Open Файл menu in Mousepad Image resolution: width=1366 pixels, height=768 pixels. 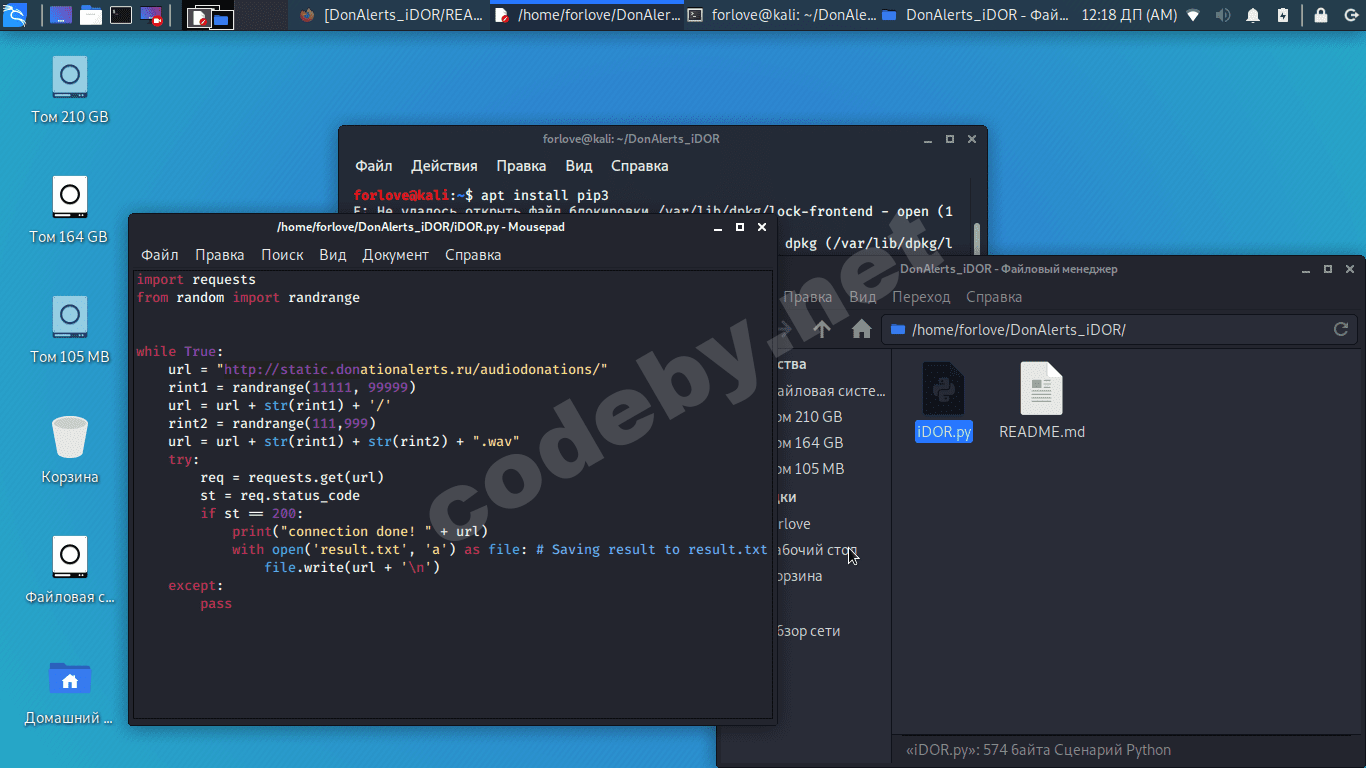point(160,255)
